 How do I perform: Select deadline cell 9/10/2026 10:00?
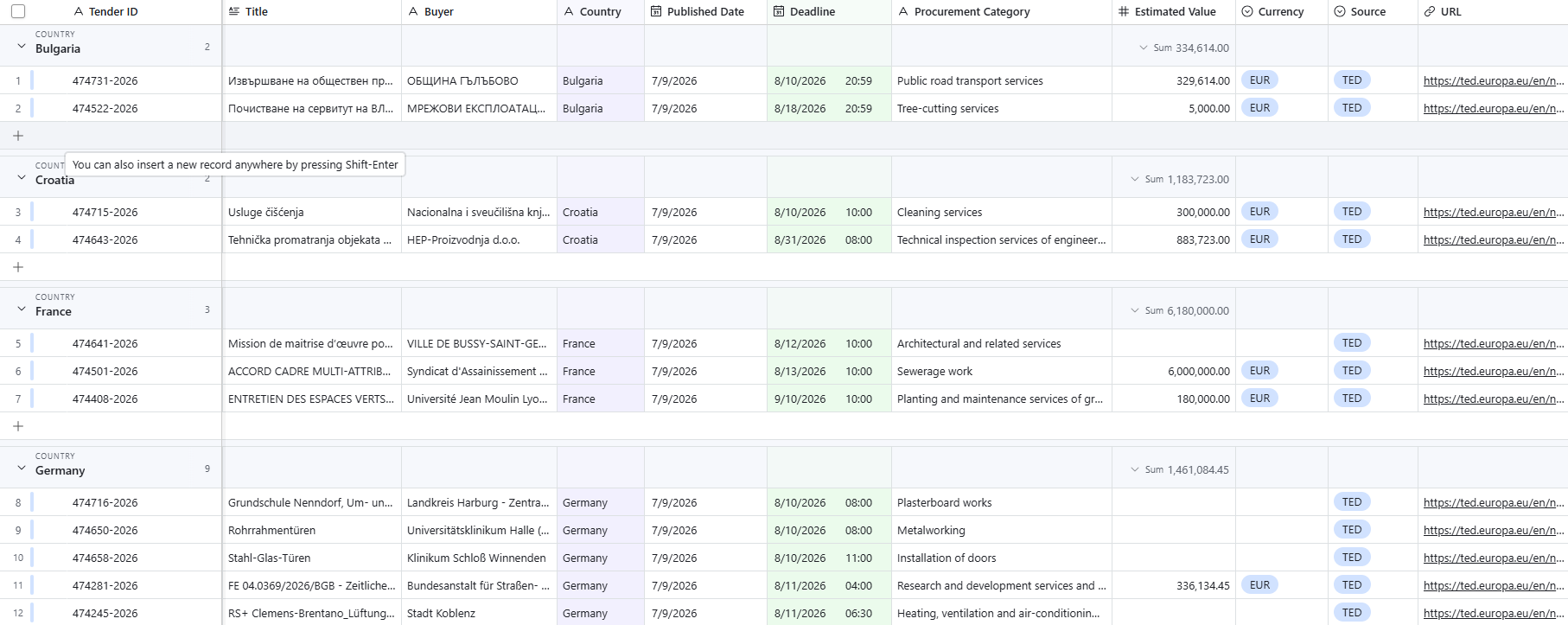click(x=829, y=399)
